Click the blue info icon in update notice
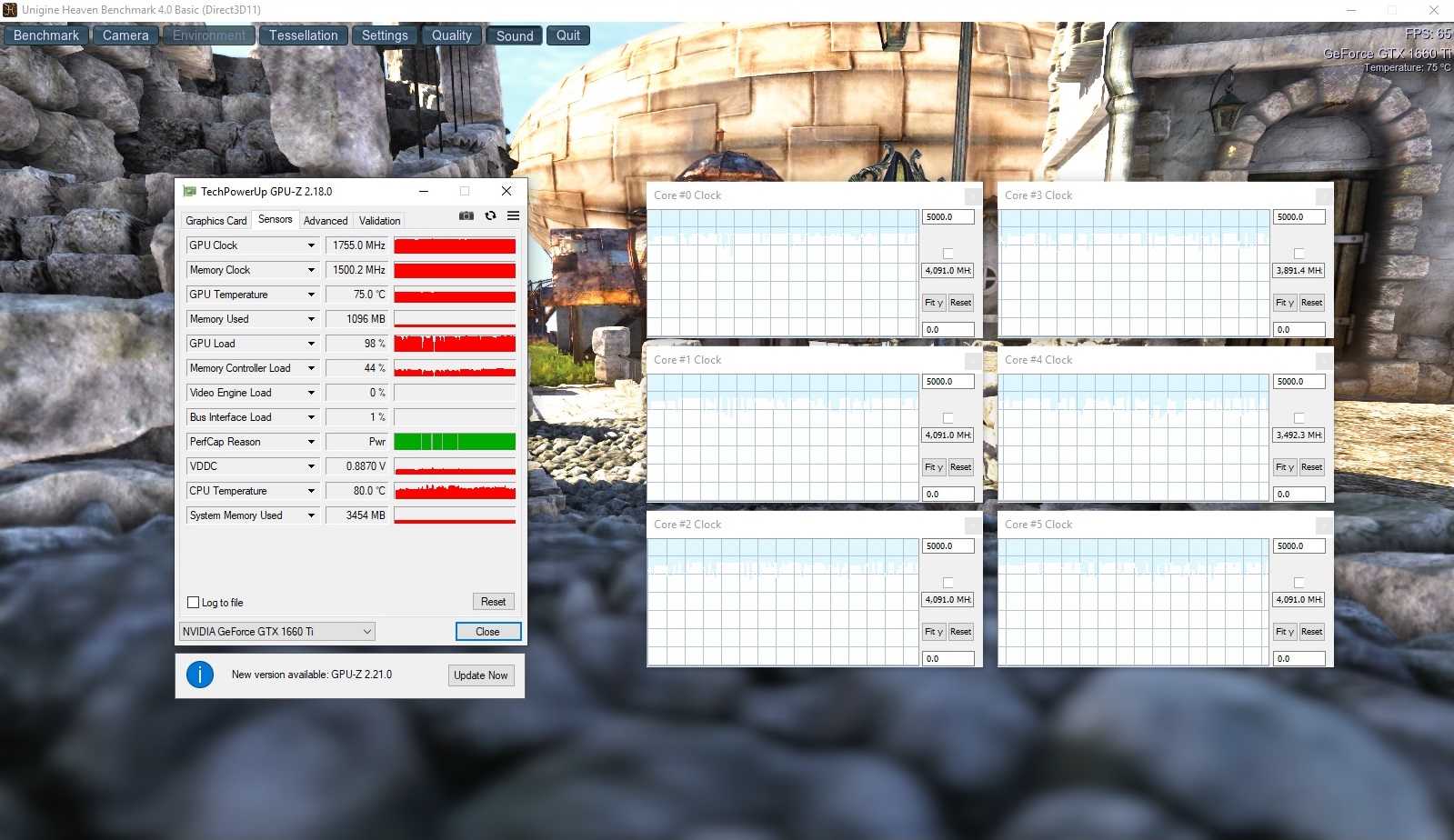 [200, 675]
